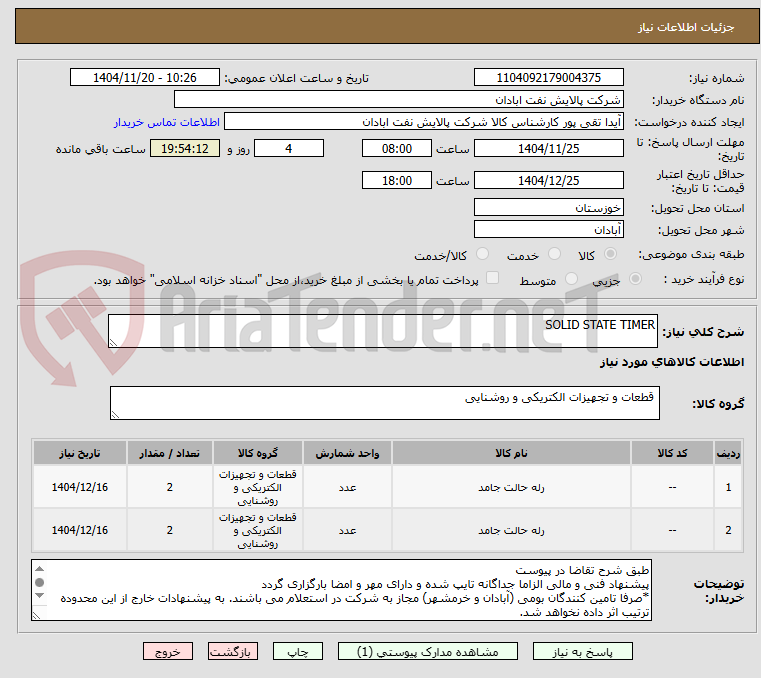Click the buyer notes scrollbar thumb
Viewport: 761px width, 678px height.
[x=40, y=582]
